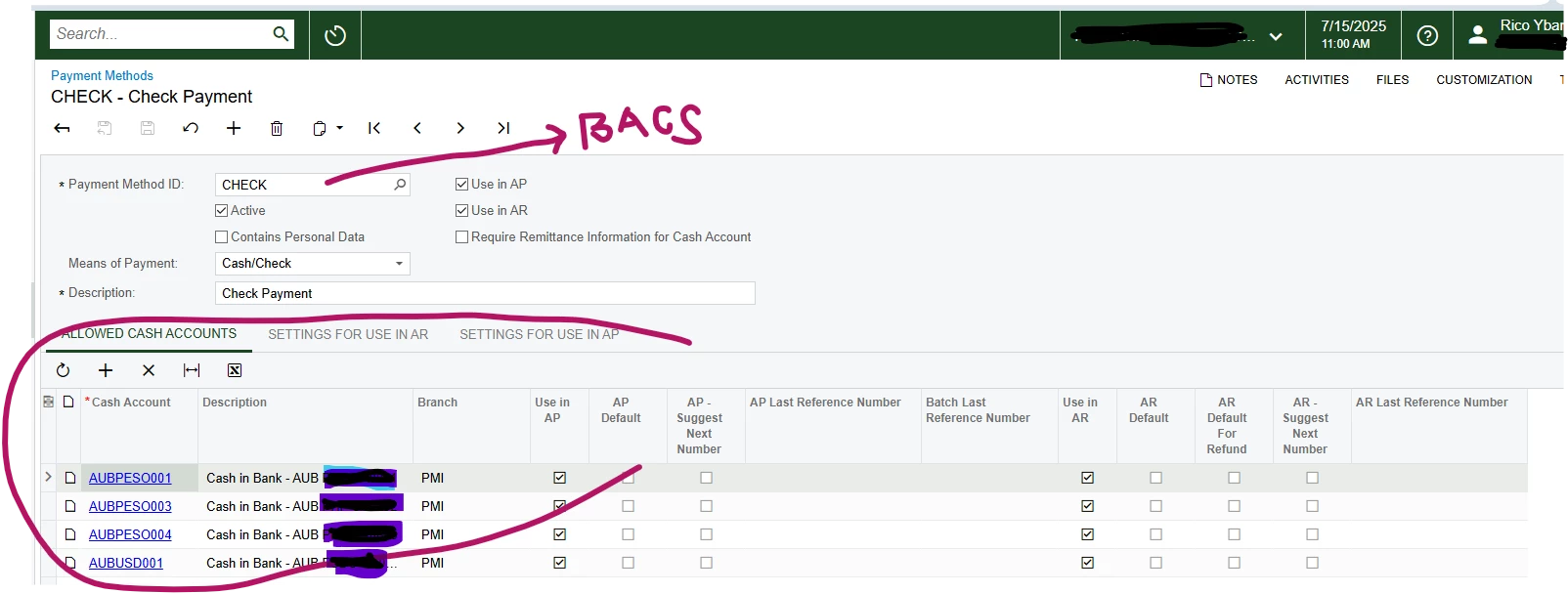Viewport: 1568px width, 594px height.
Task: Go to next record icon
Action: [460, 128]
